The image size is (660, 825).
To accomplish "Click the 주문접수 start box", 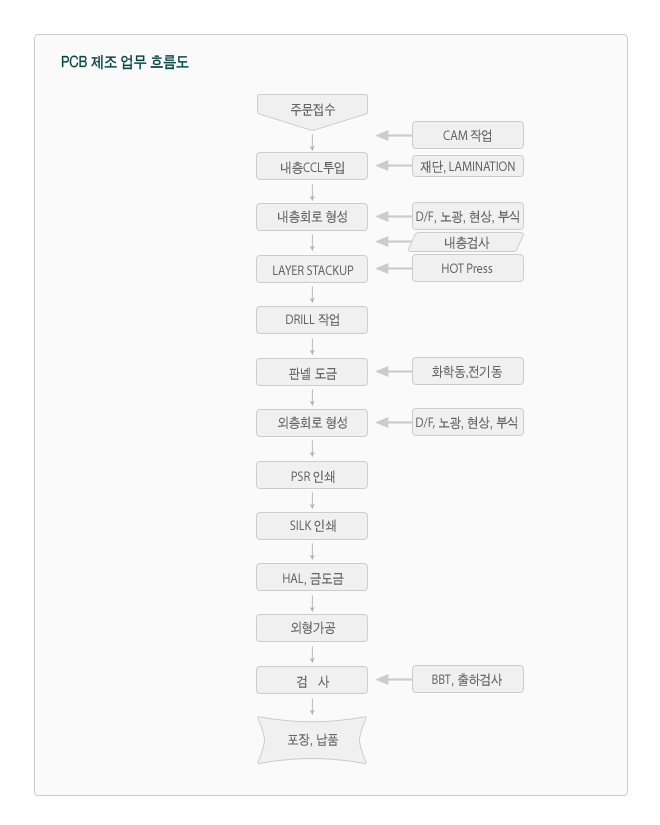I will 312,111.
